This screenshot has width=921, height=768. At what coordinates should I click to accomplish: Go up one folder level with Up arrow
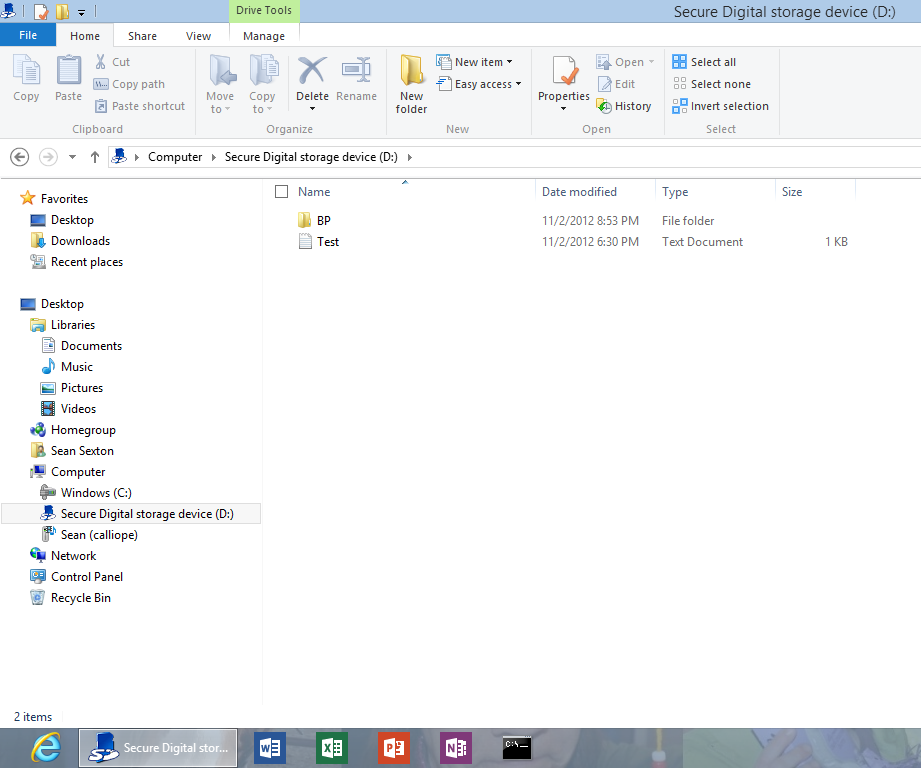pos(95,157)
